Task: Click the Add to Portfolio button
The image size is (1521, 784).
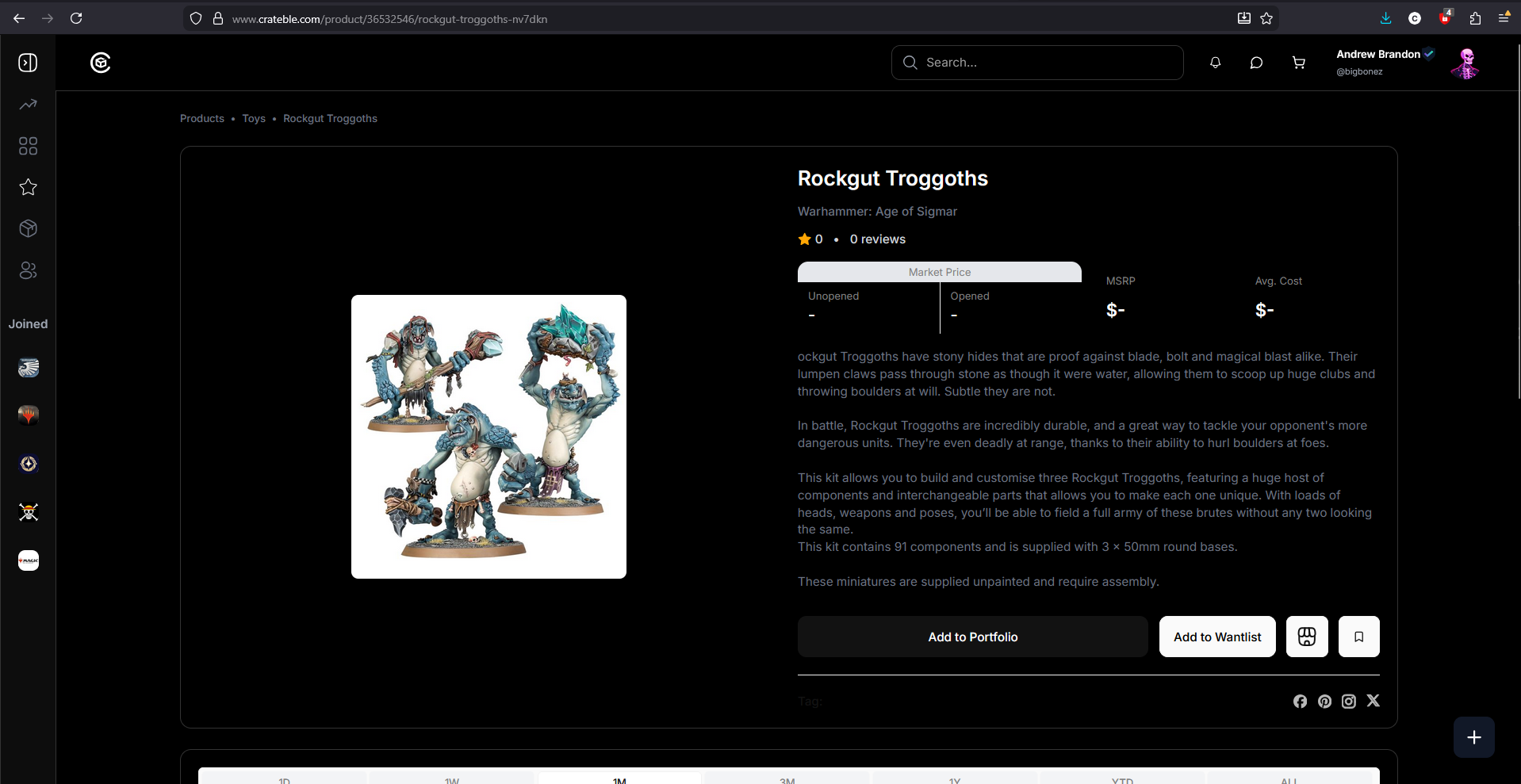Action: click(973, 637)
